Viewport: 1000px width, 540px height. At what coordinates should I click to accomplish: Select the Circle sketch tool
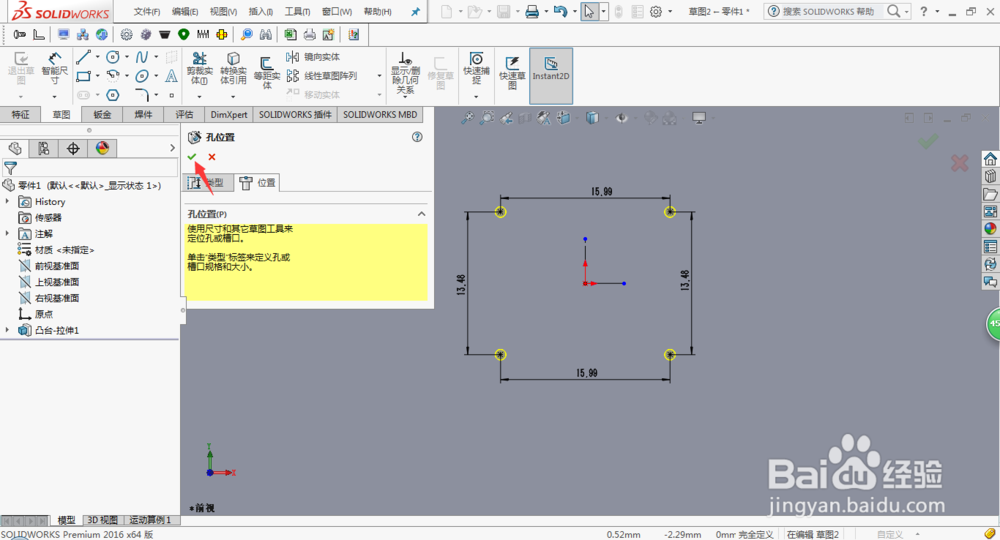point(113,57)
